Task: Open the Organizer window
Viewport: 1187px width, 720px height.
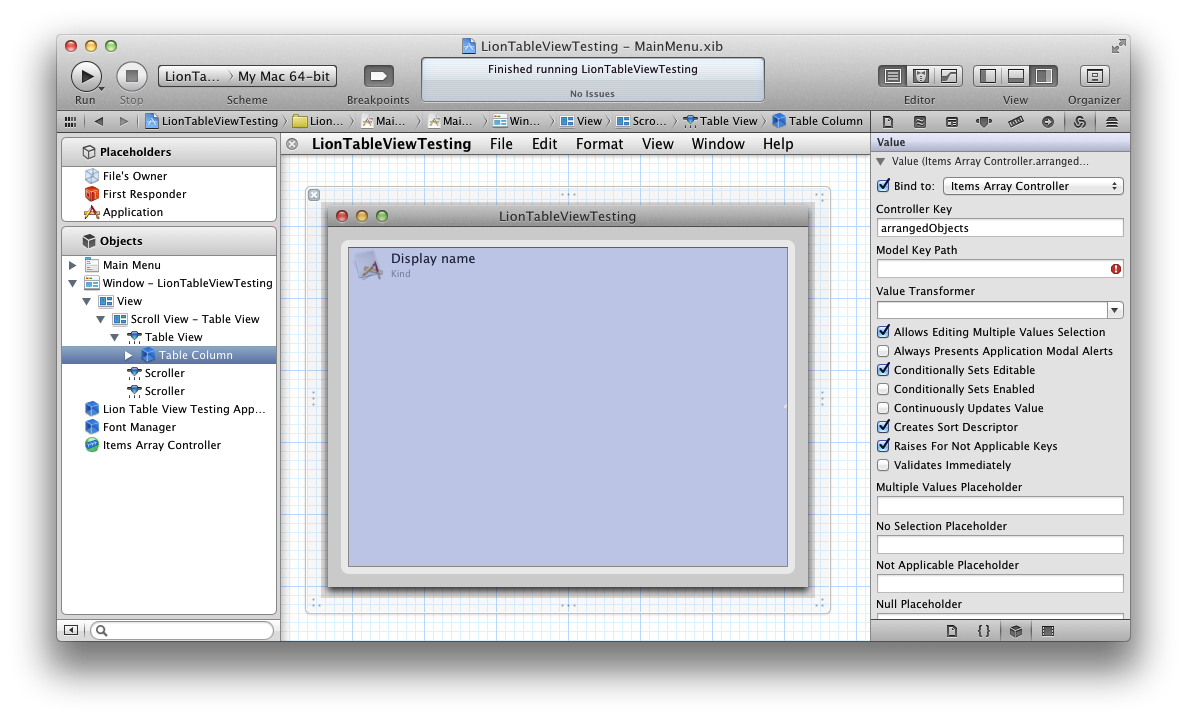Action: click(x=1094, y=76)
